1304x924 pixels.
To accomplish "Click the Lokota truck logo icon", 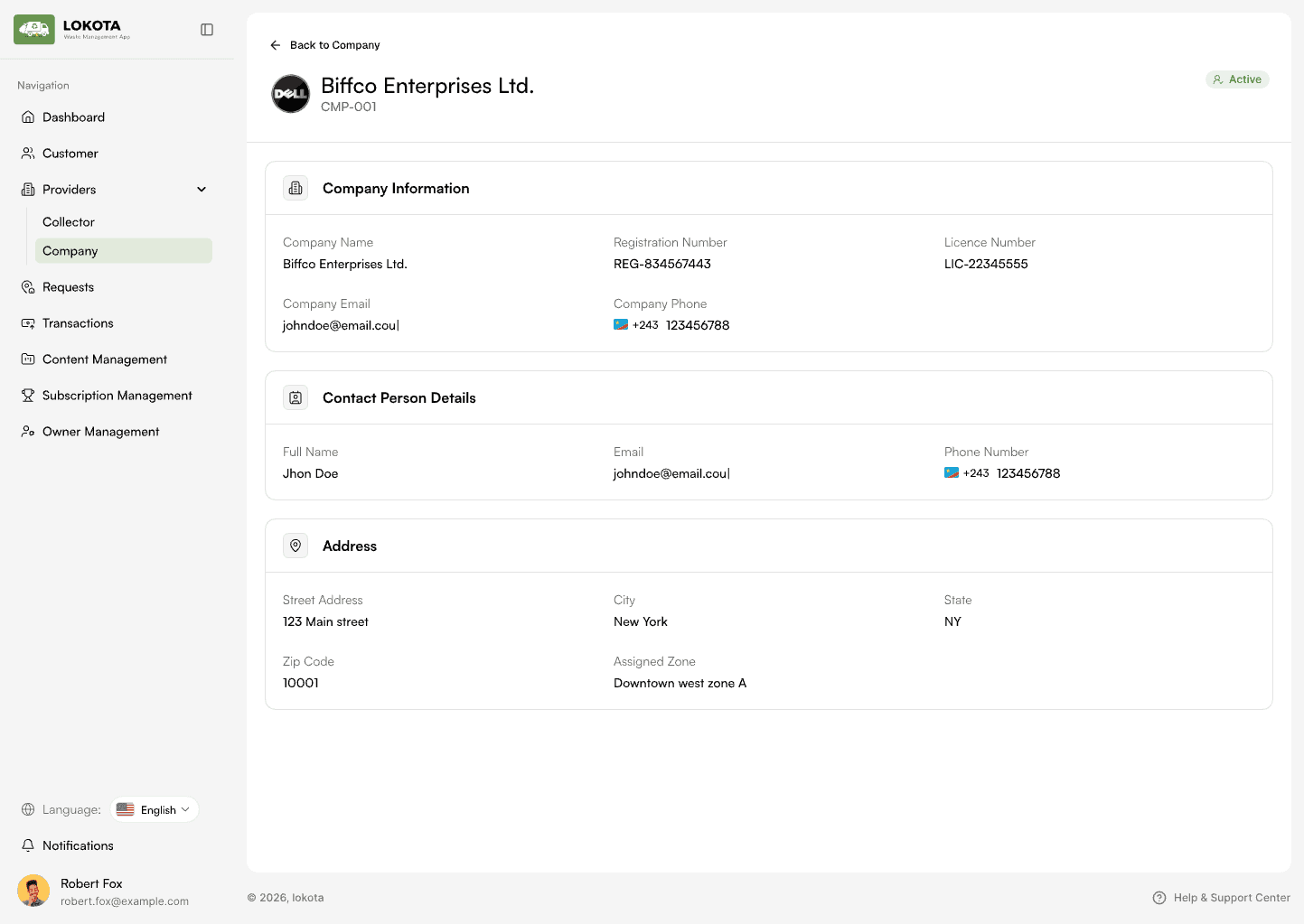I will pos(34,29).
